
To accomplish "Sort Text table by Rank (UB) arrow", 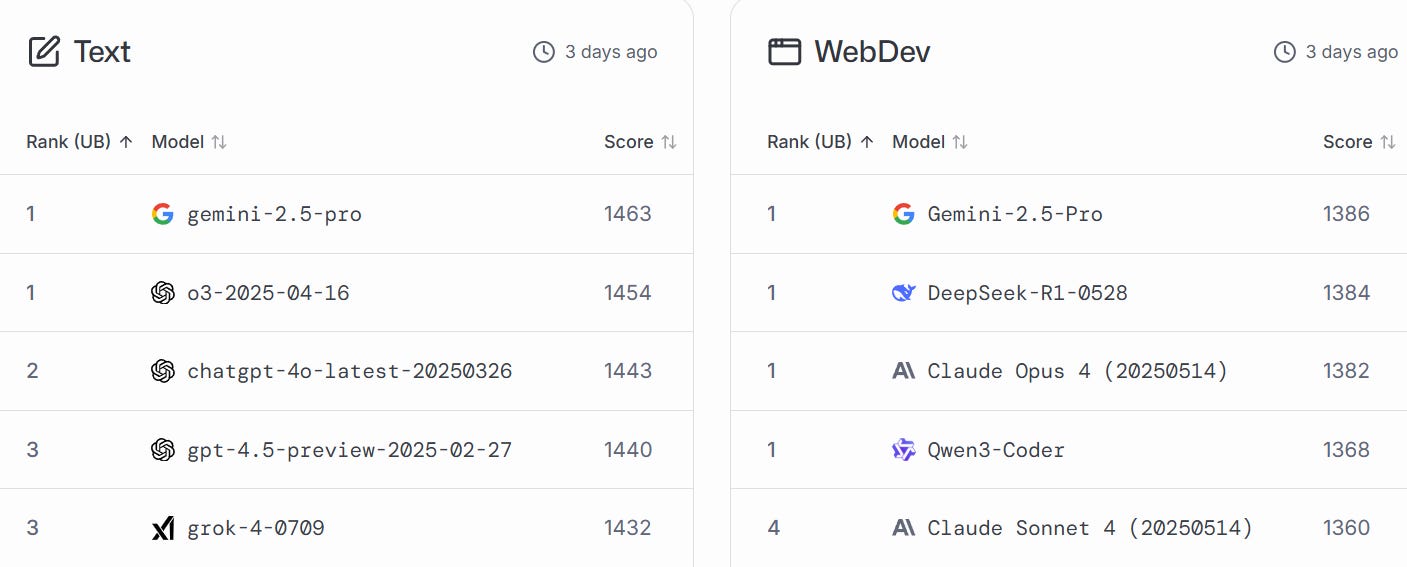I will (x=126, y=142).
